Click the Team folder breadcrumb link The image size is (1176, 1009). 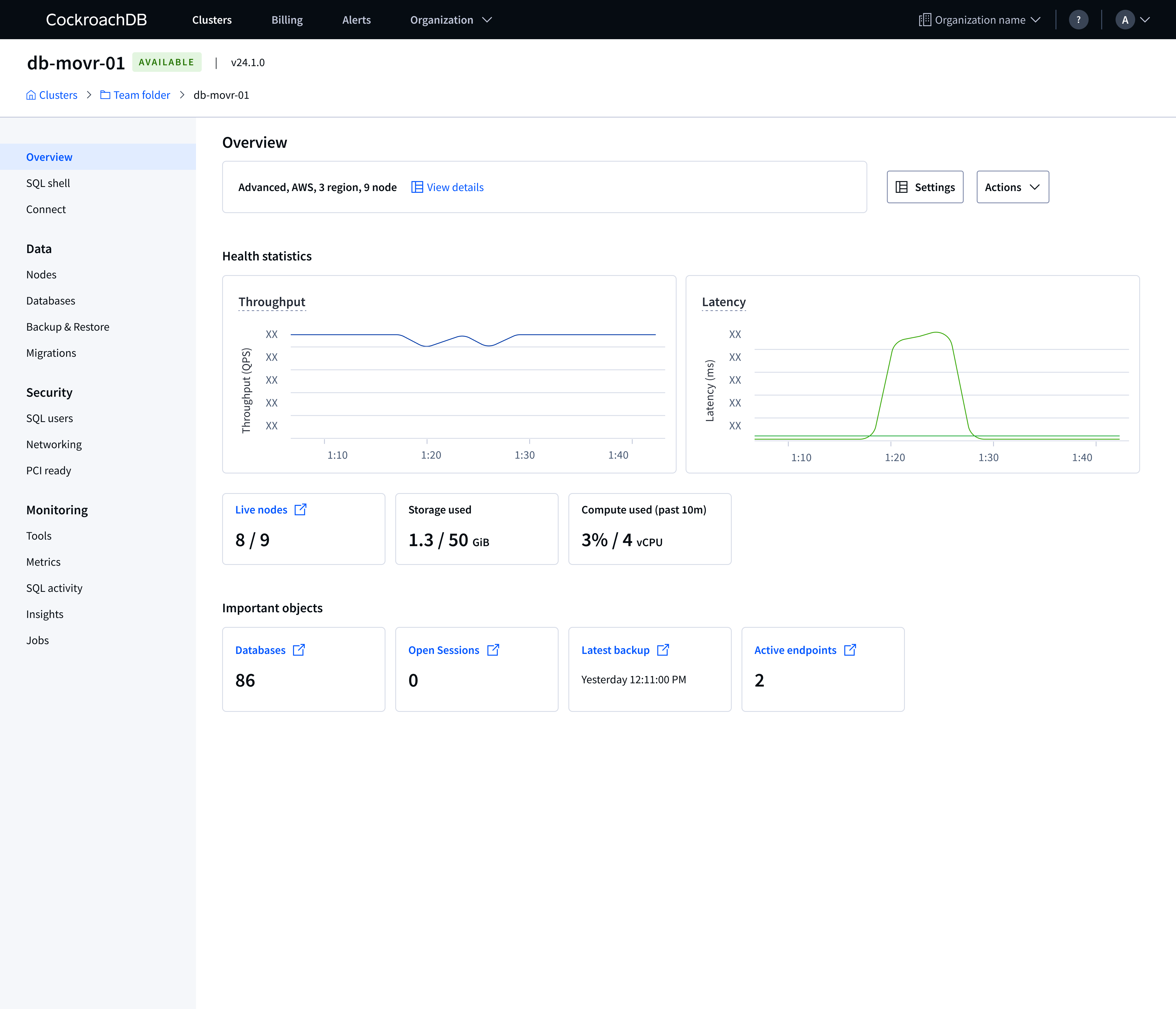click(142, 95)
